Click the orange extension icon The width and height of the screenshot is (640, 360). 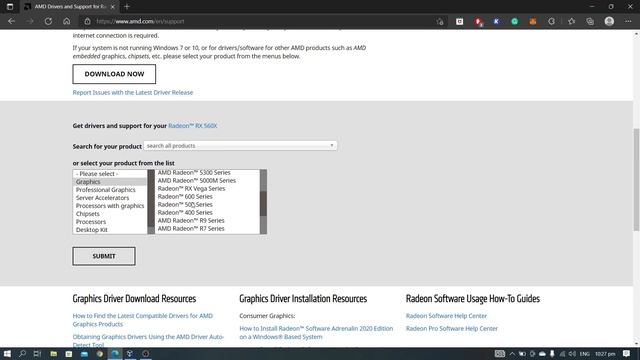[x=533, y=21]
